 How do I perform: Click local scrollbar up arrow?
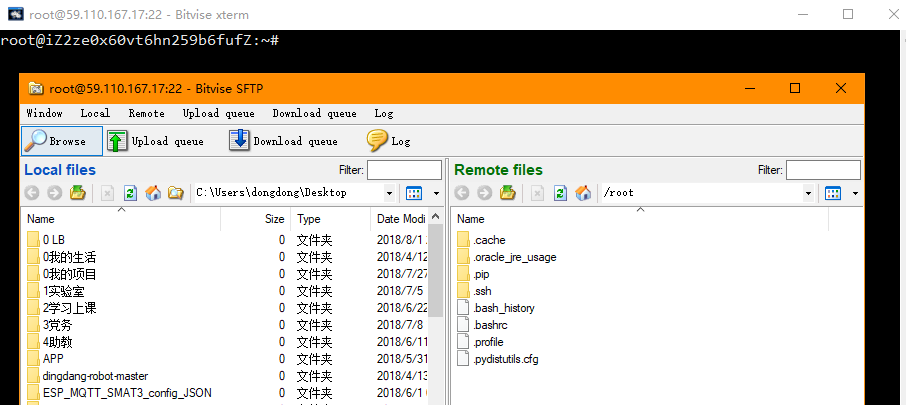(x=437, y=216)
